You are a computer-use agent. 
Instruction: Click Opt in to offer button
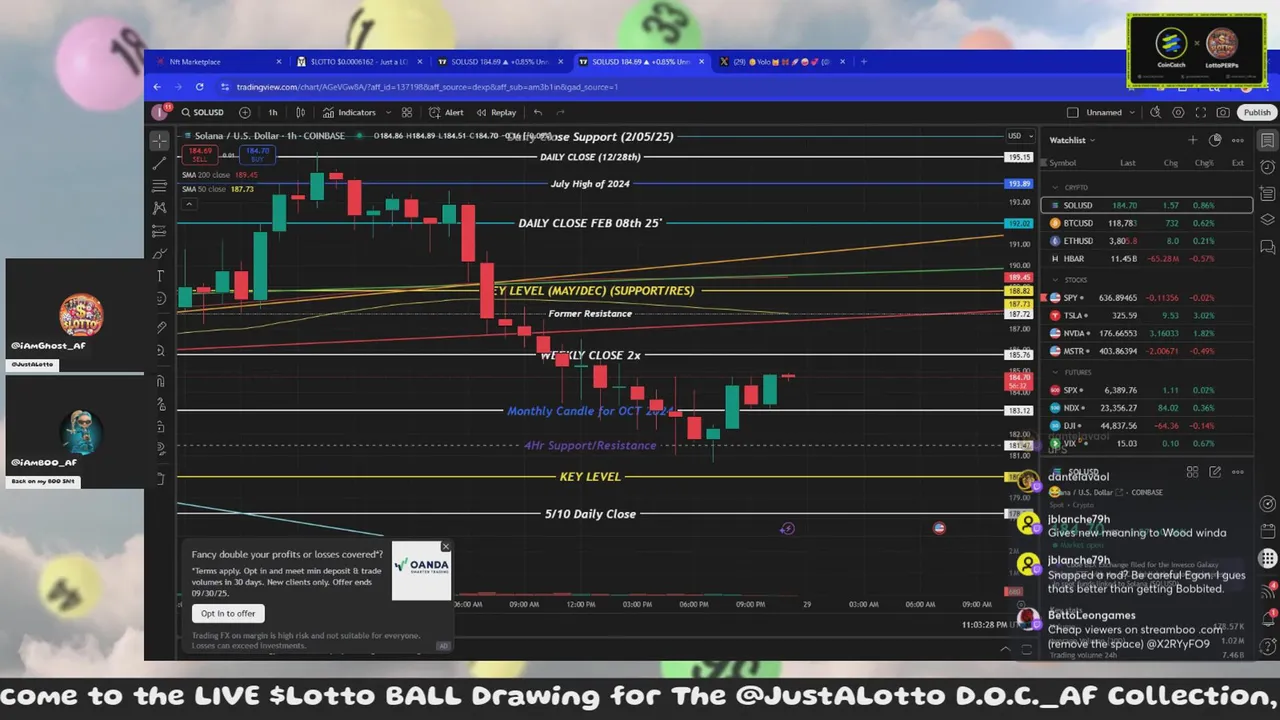coord(228,613)
